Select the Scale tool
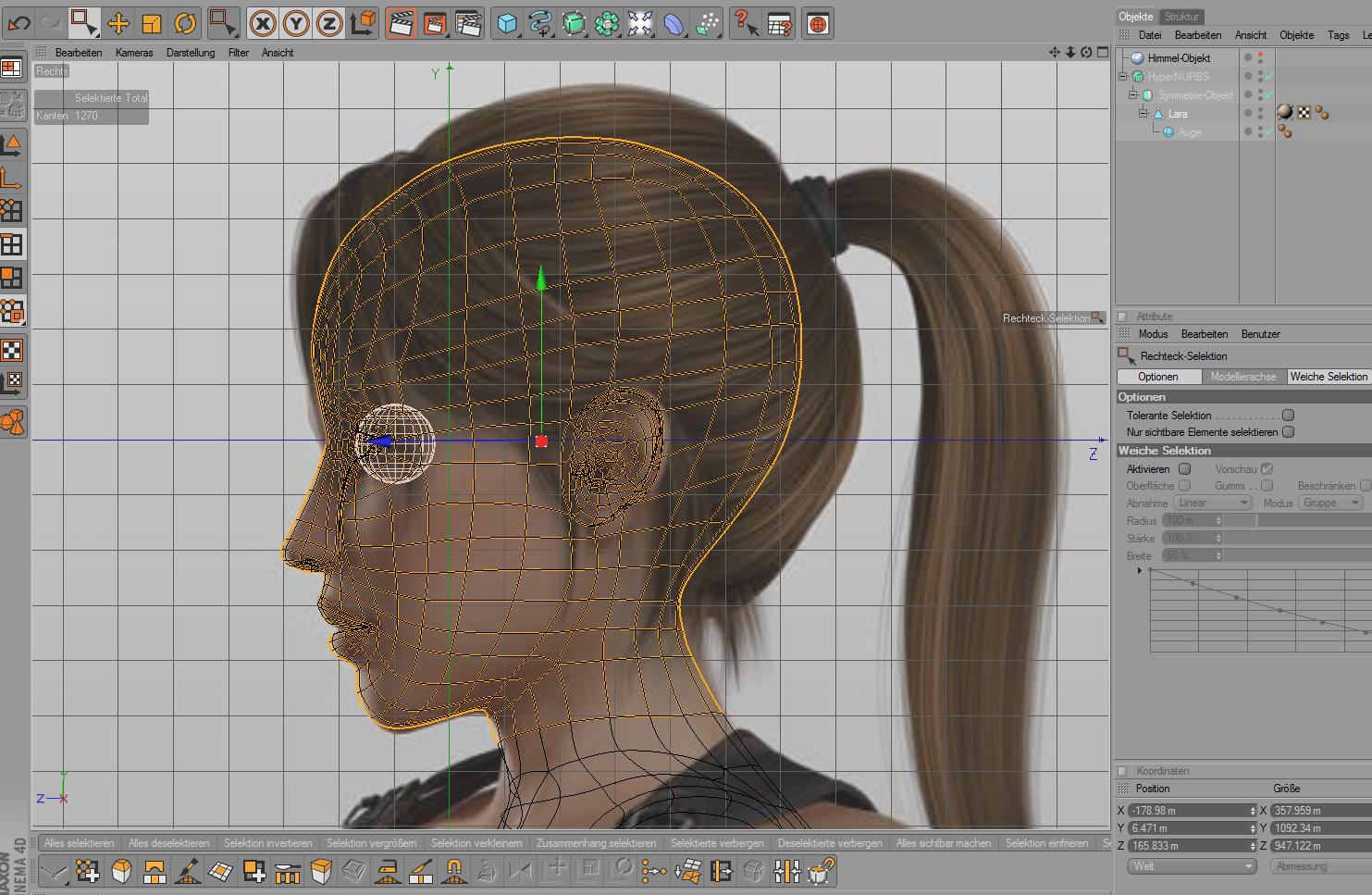1372x895 pixels. (x=152, y=23)
